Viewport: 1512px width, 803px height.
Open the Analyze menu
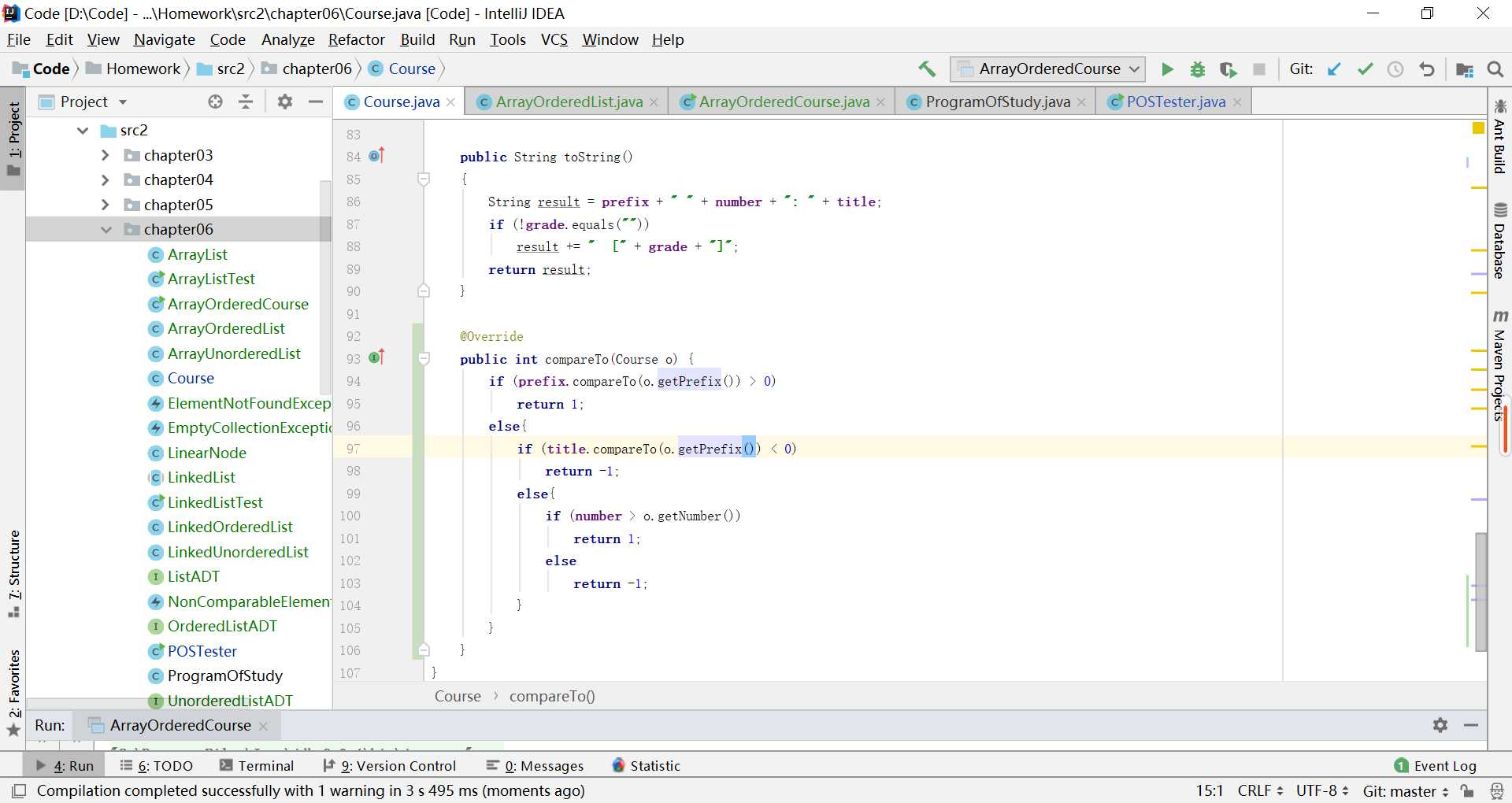point(287,39)
